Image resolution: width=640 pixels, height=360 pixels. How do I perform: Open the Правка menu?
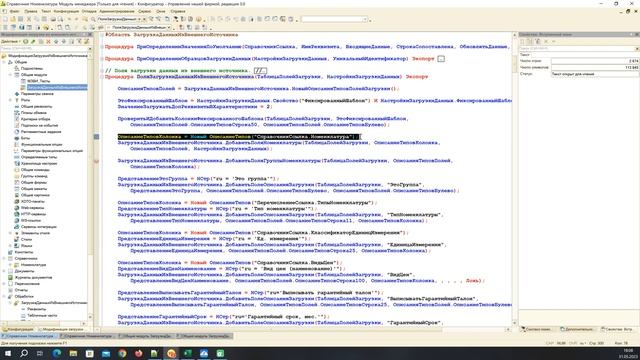tap(31, 11)
